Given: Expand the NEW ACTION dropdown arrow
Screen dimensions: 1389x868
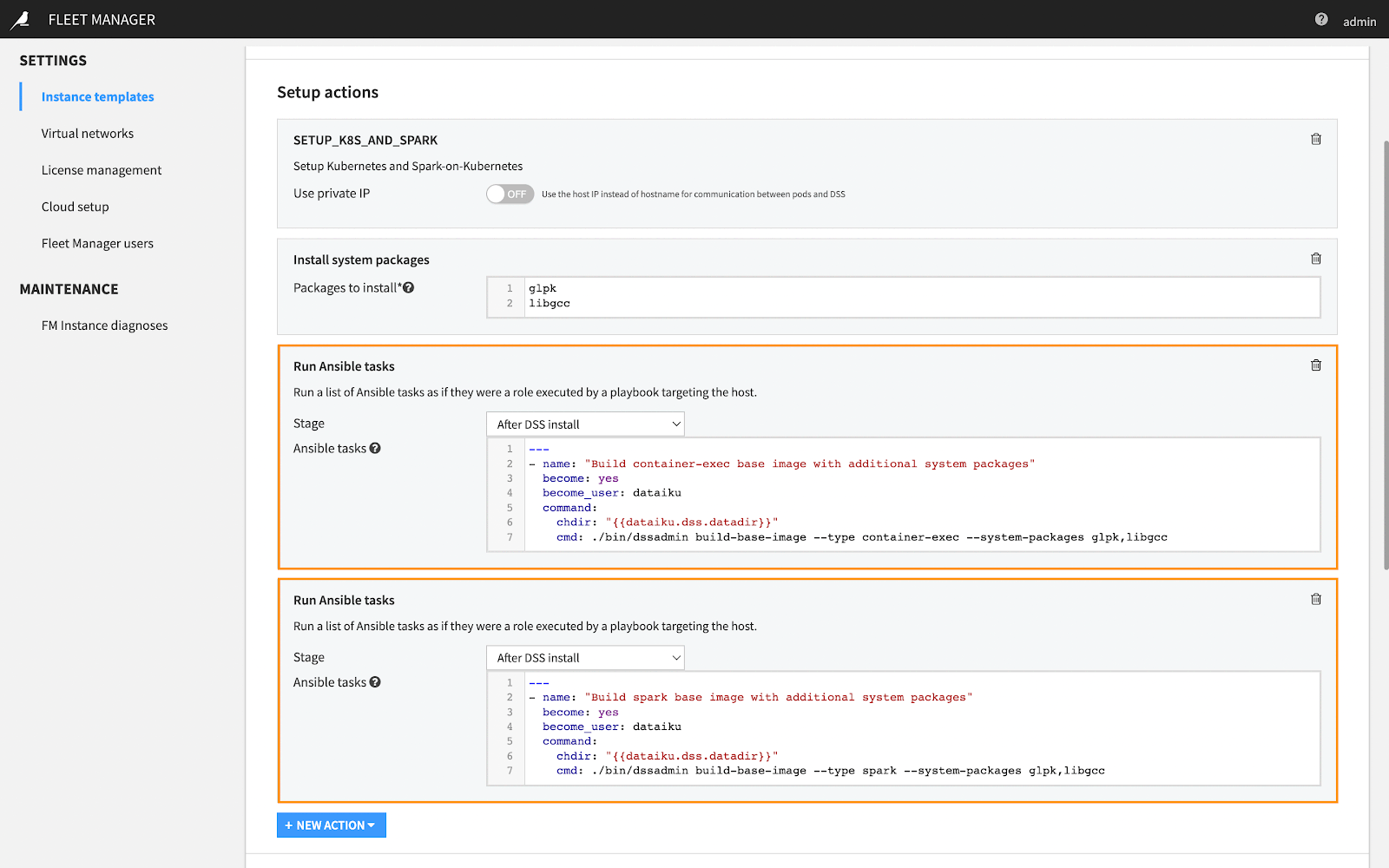Looking at the screenshot, I should tap(372, 825).
